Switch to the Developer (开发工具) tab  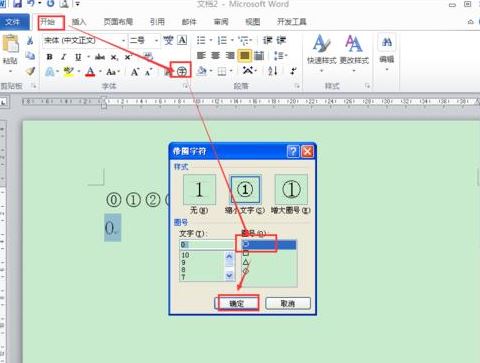292,22
